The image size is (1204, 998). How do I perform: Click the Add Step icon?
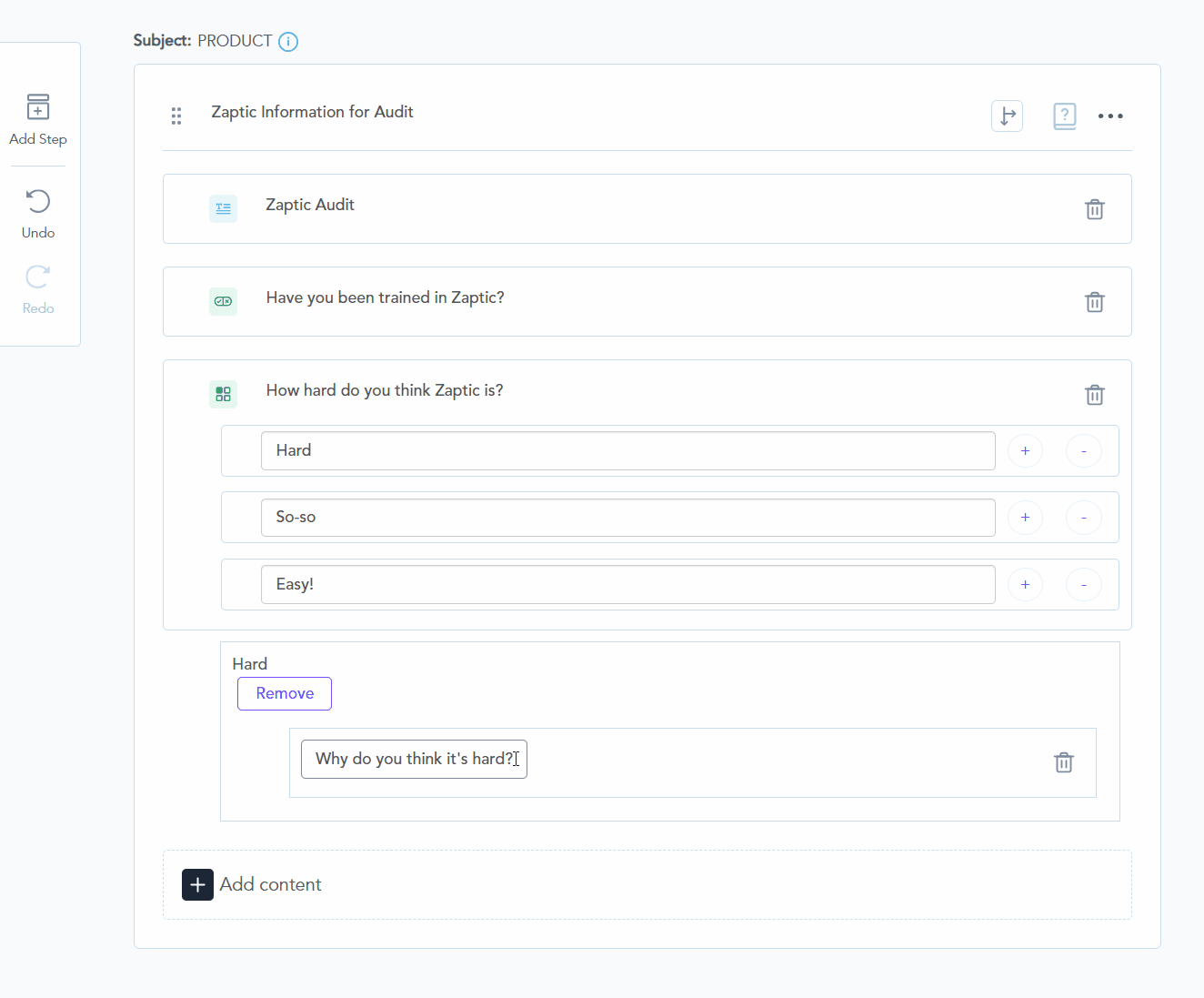point(38,107)
